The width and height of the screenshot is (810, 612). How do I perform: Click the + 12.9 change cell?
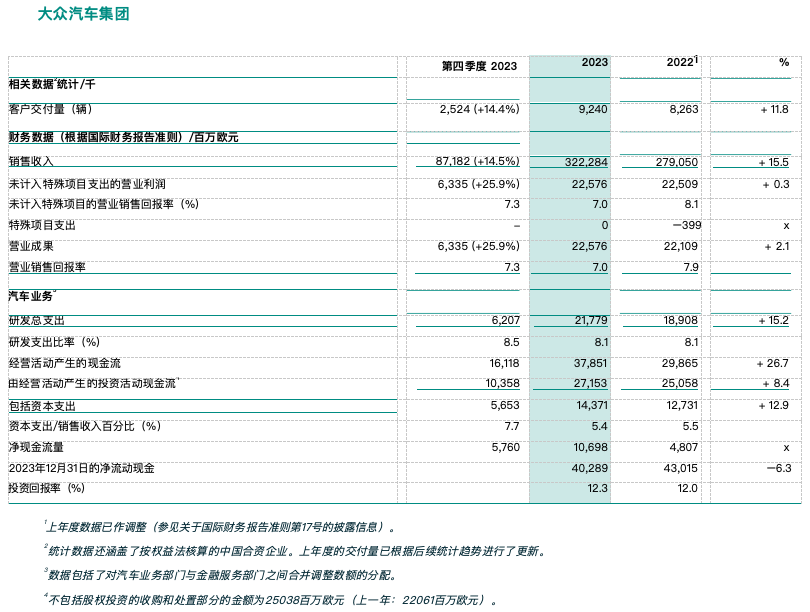coord(774,405)
